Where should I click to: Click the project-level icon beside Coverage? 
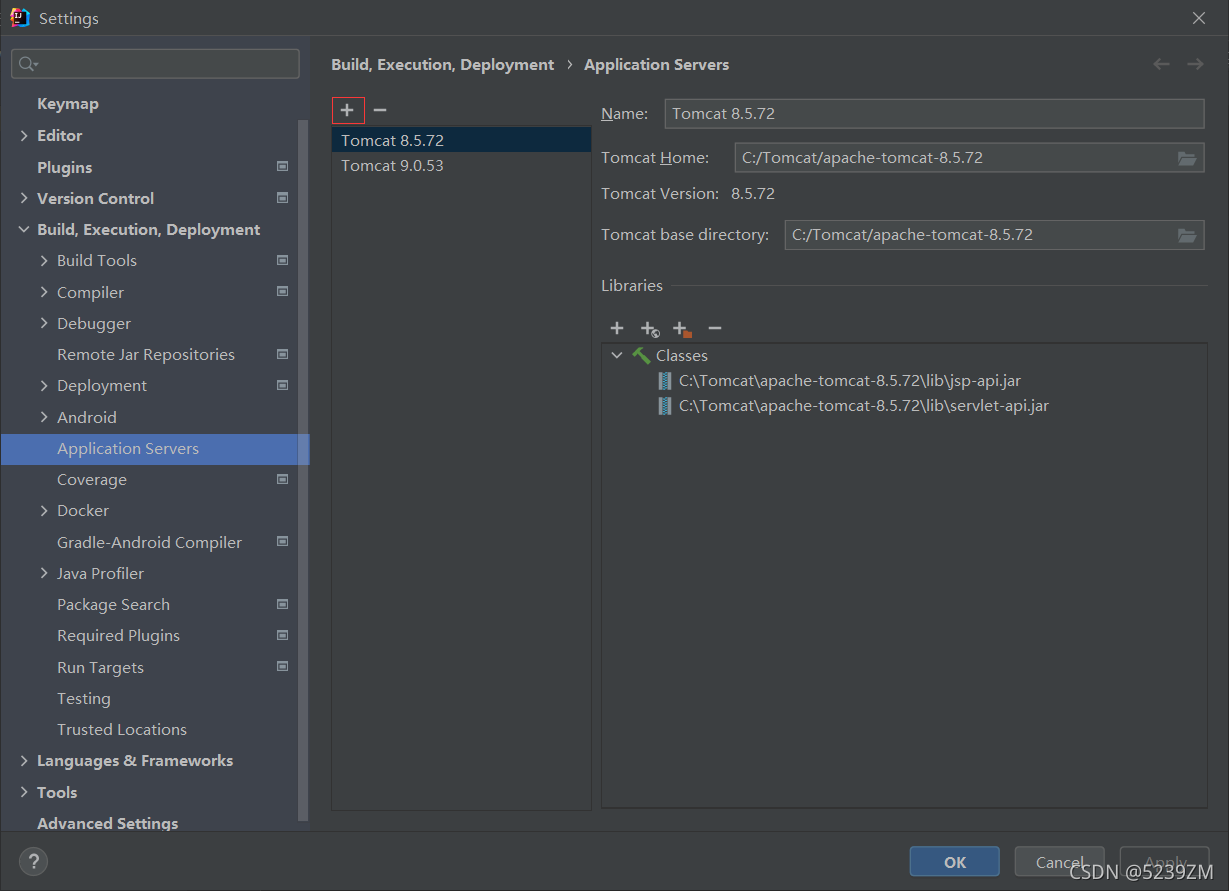[x=283, y=479]
